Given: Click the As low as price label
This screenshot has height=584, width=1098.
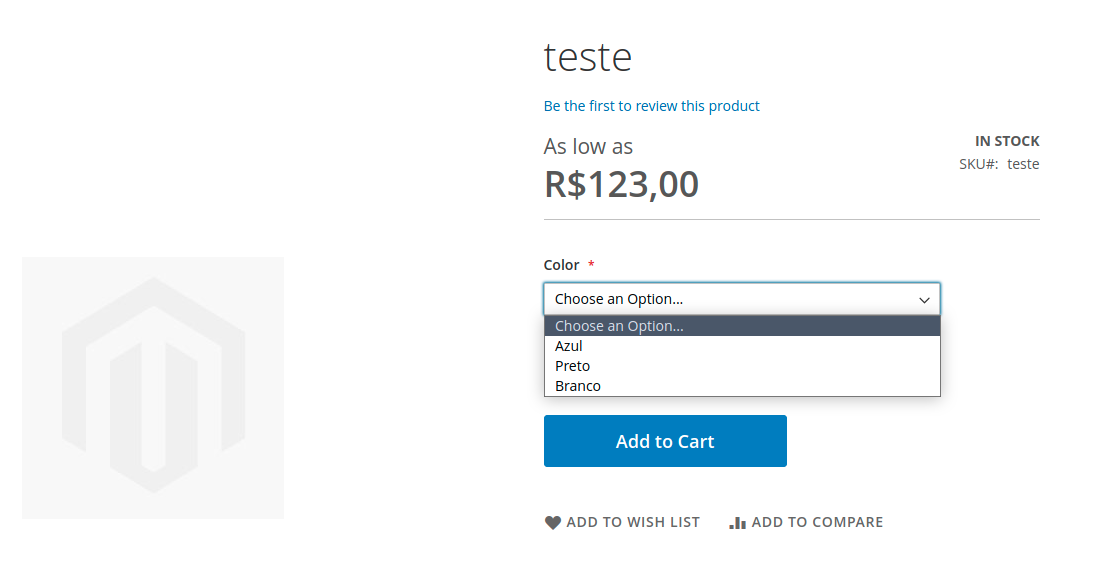Looking at the screenshot, I should [x=588, y=146].
